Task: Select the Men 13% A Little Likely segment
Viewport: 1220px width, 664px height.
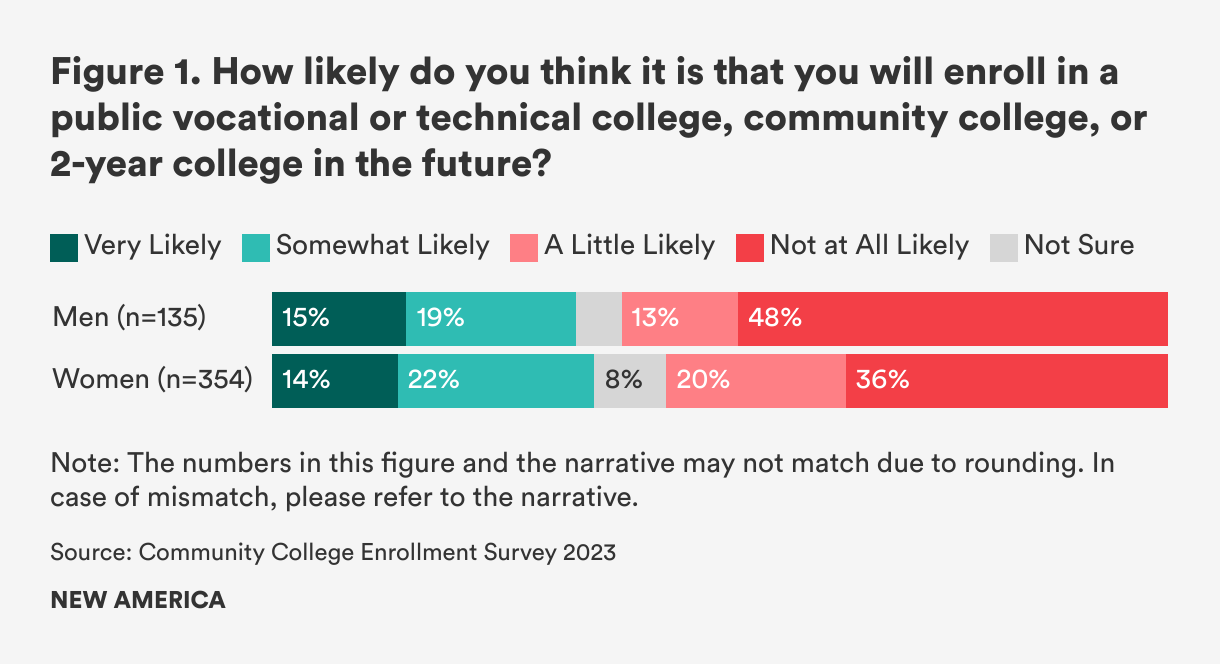Action: coord(679,319)
